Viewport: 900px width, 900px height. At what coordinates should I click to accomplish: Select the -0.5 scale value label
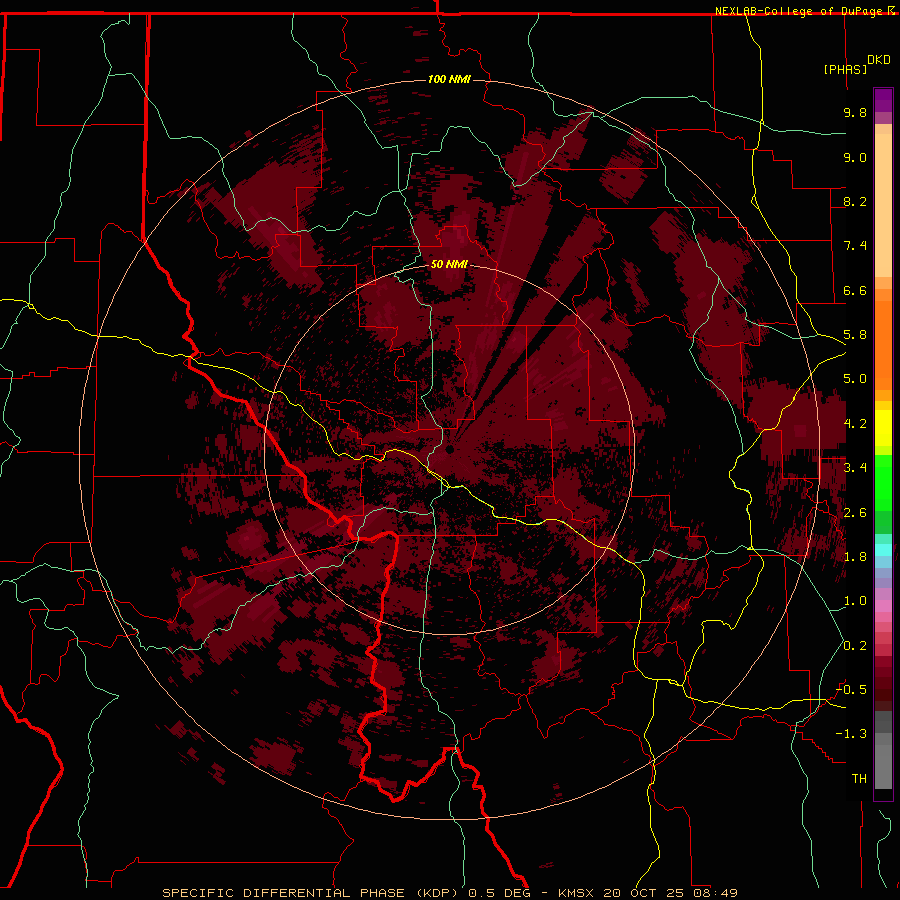[x=851, y=690]
